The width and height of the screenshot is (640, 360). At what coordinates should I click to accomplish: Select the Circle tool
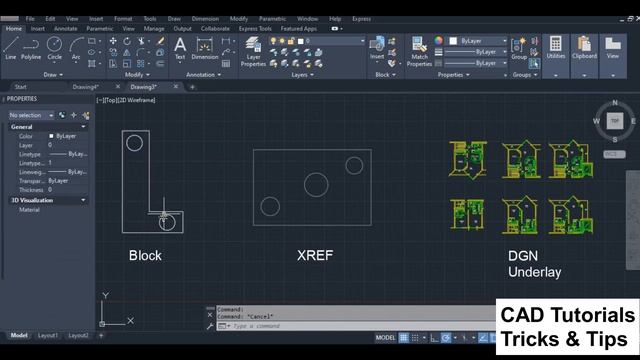[x=54, y=48]
